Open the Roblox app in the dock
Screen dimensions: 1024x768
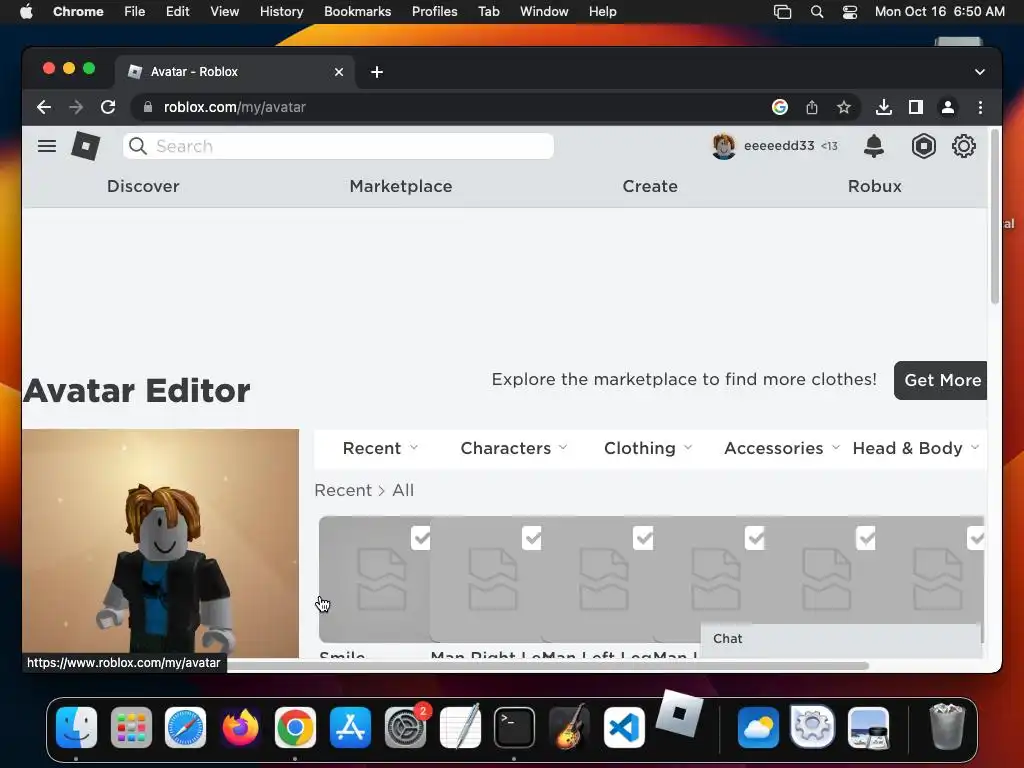click(x=679, y=714)
